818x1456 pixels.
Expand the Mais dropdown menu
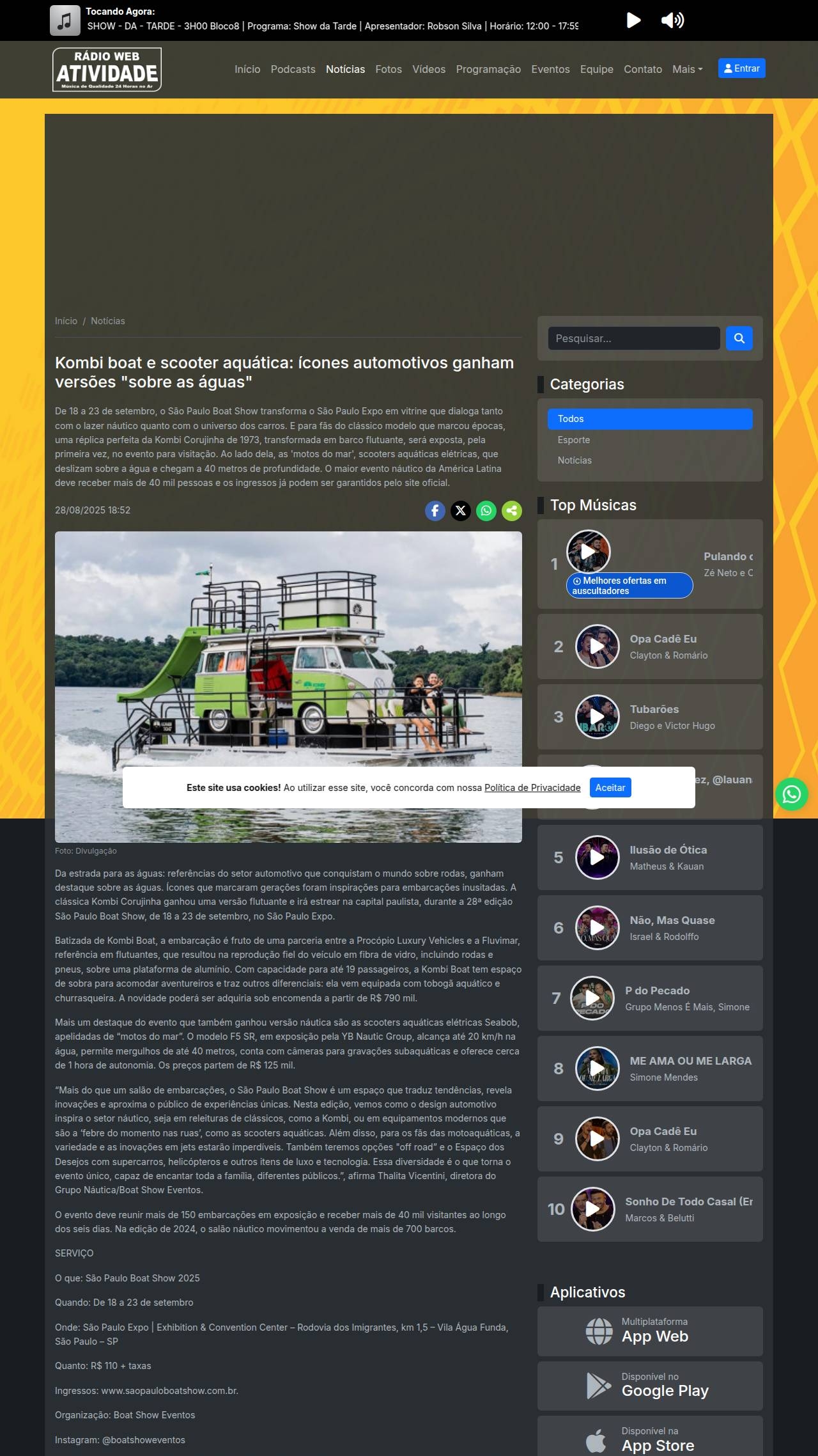tap(687, 69)
